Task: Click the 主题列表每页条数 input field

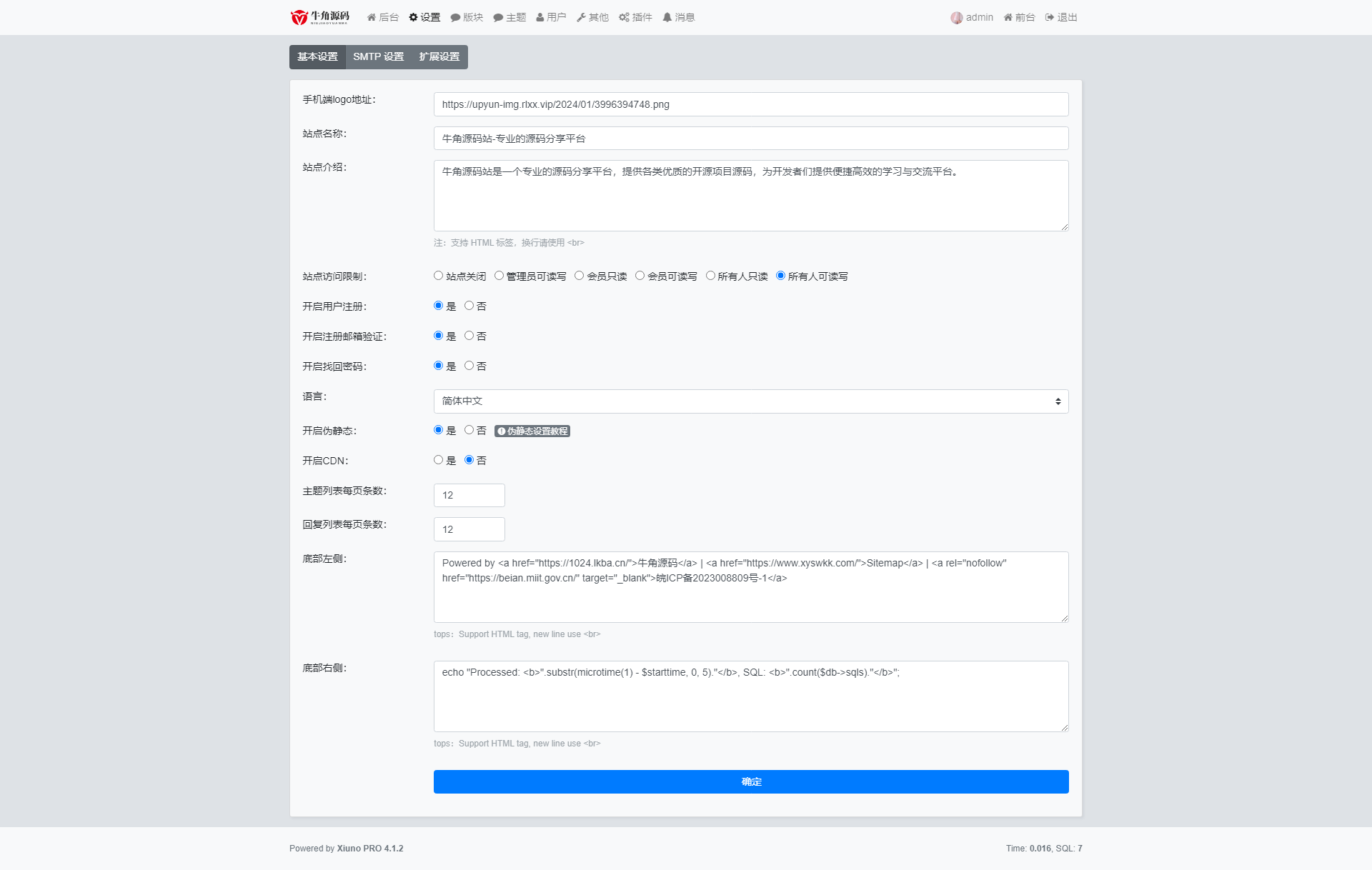Action: tap(469, 495)
